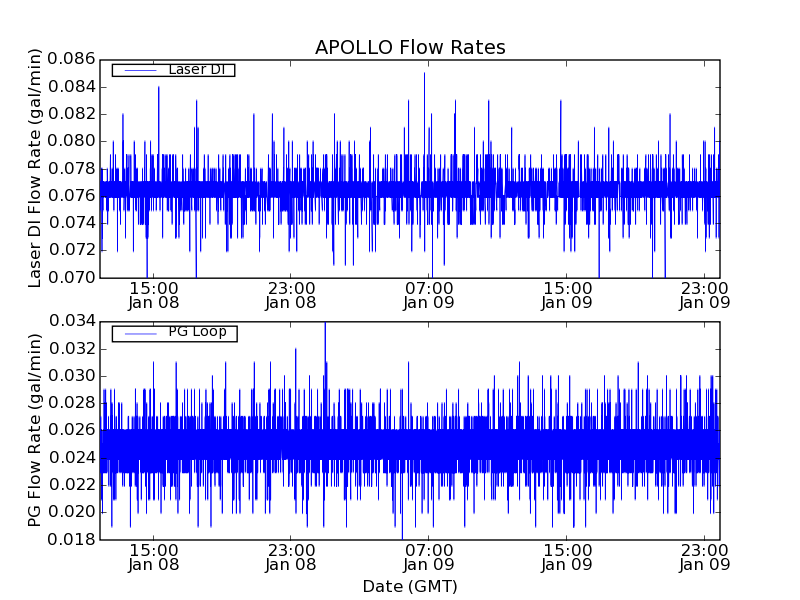Click the 0.074 tick label on top plot
Viewport: 800px width, 600px height.
click(x=71, y=223)
